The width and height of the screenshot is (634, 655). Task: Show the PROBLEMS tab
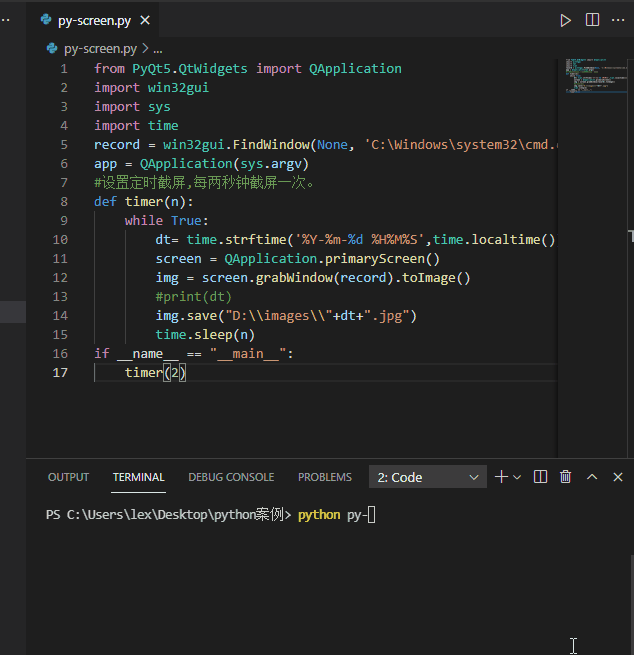tap(325, 477)
